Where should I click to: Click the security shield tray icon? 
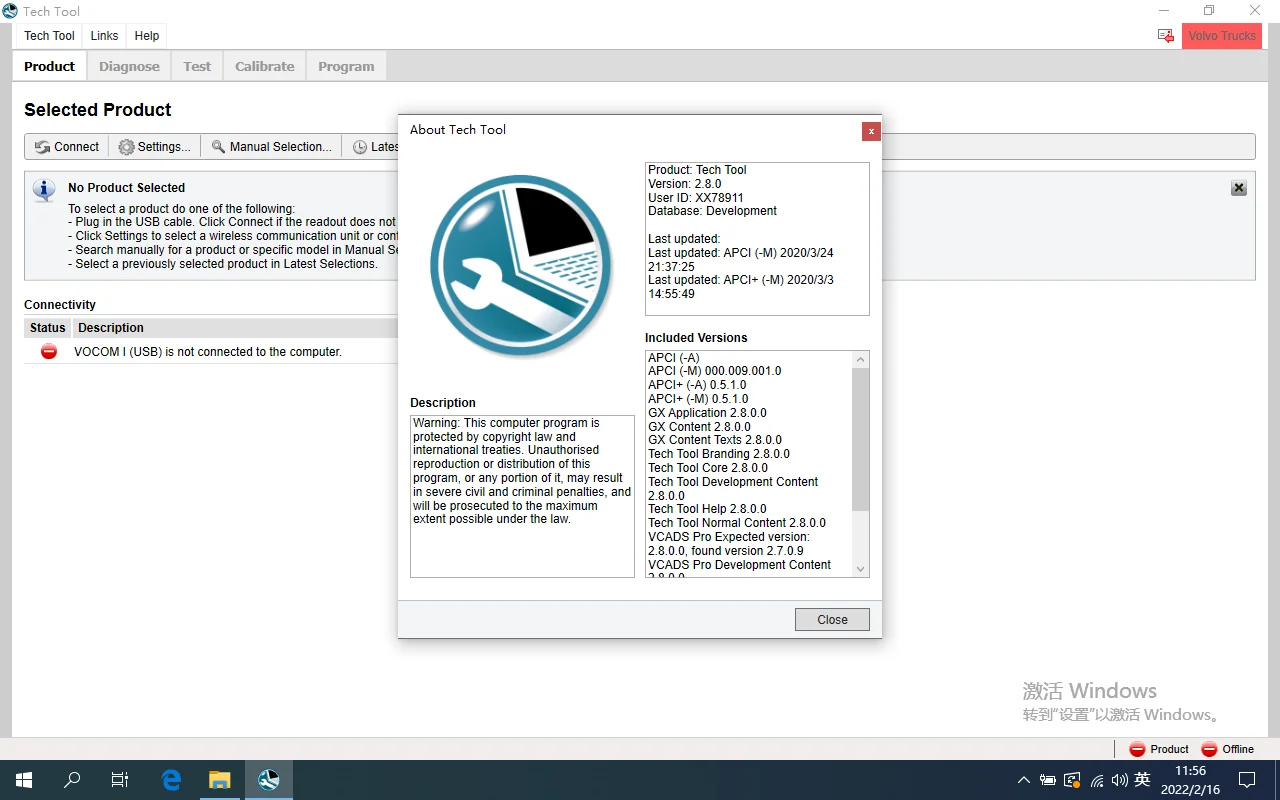(1072, 780)
